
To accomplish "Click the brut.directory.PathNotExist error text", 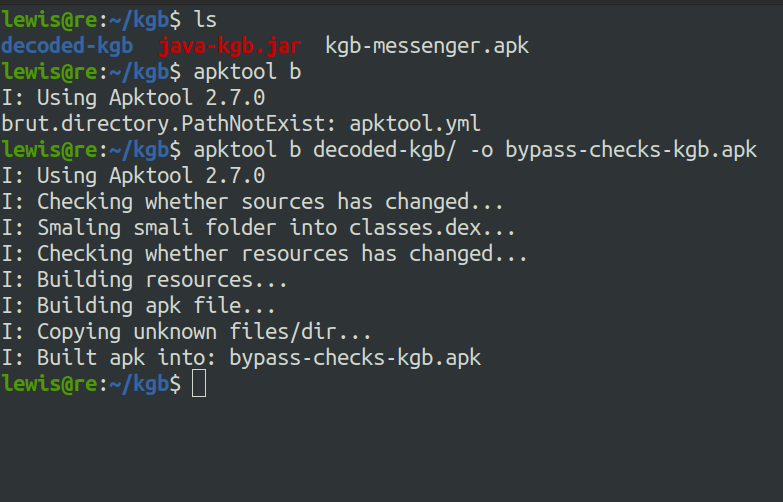I will point(170,123).
